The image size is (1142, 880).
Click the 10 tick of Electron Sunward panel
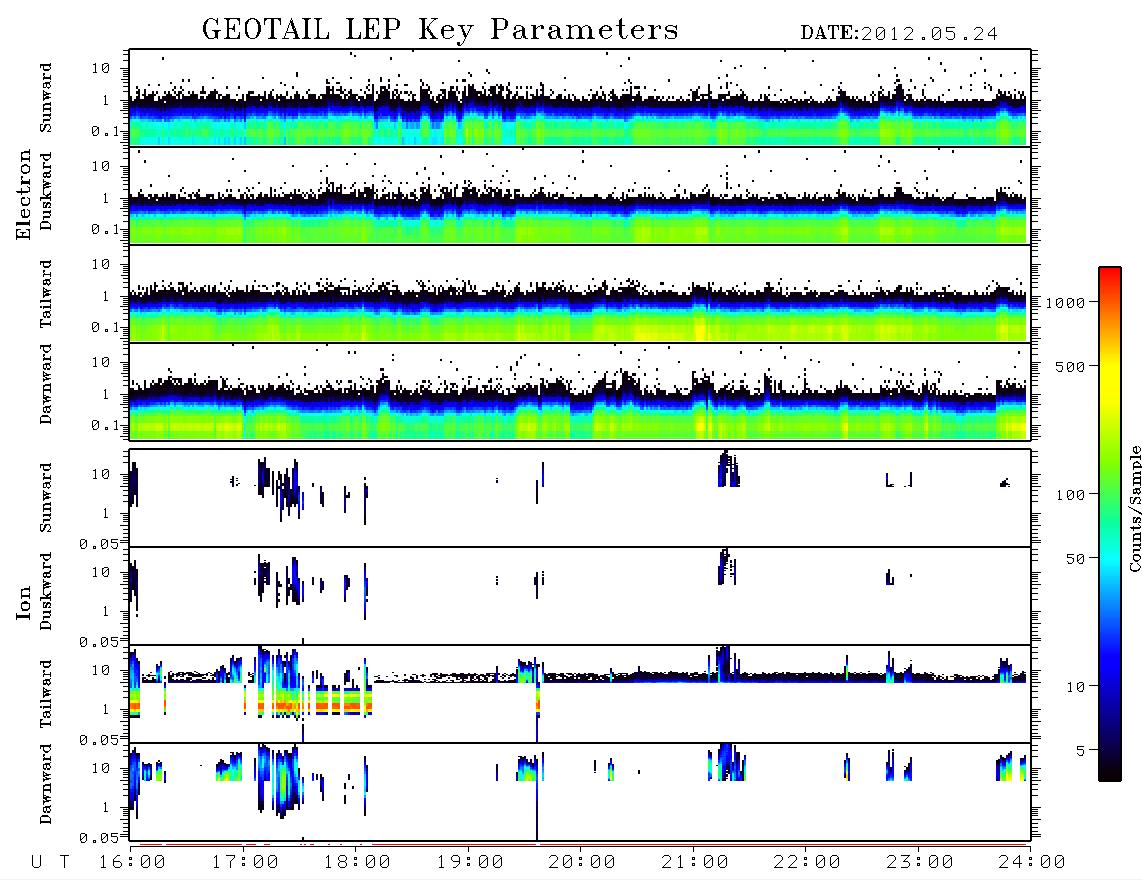pos(101,68)
